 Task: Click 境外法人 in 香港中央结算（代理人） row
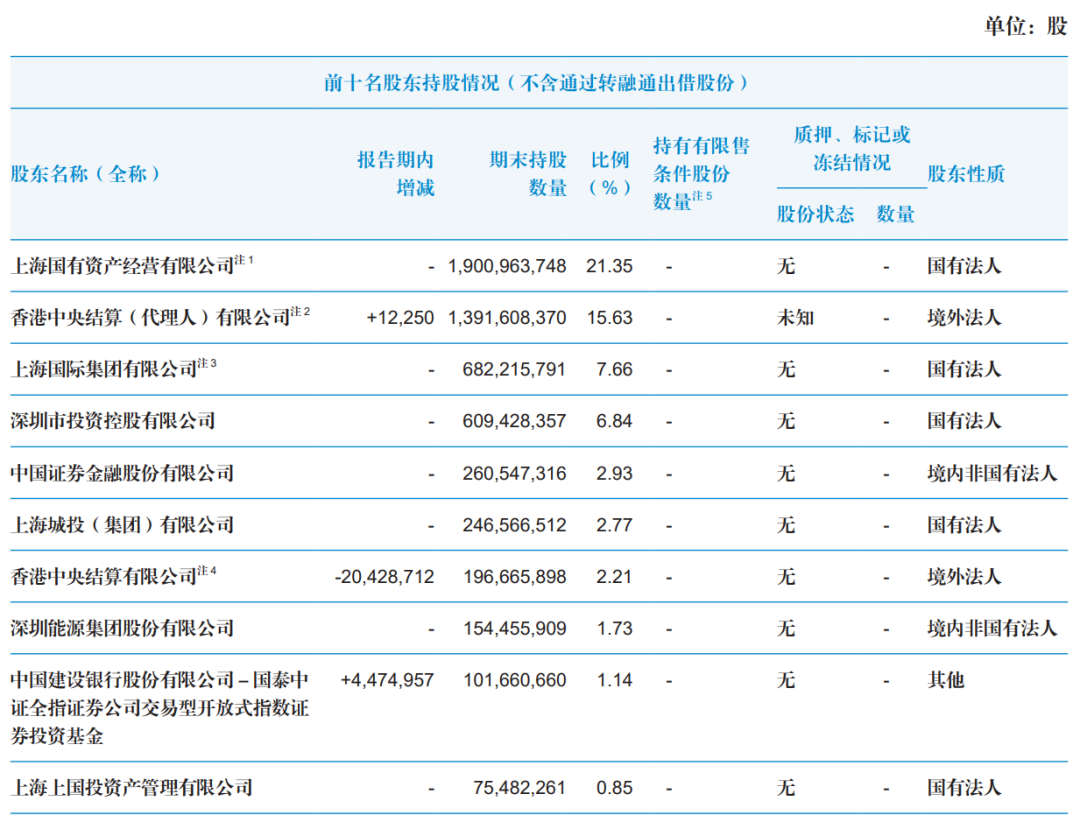coord(964,318)
